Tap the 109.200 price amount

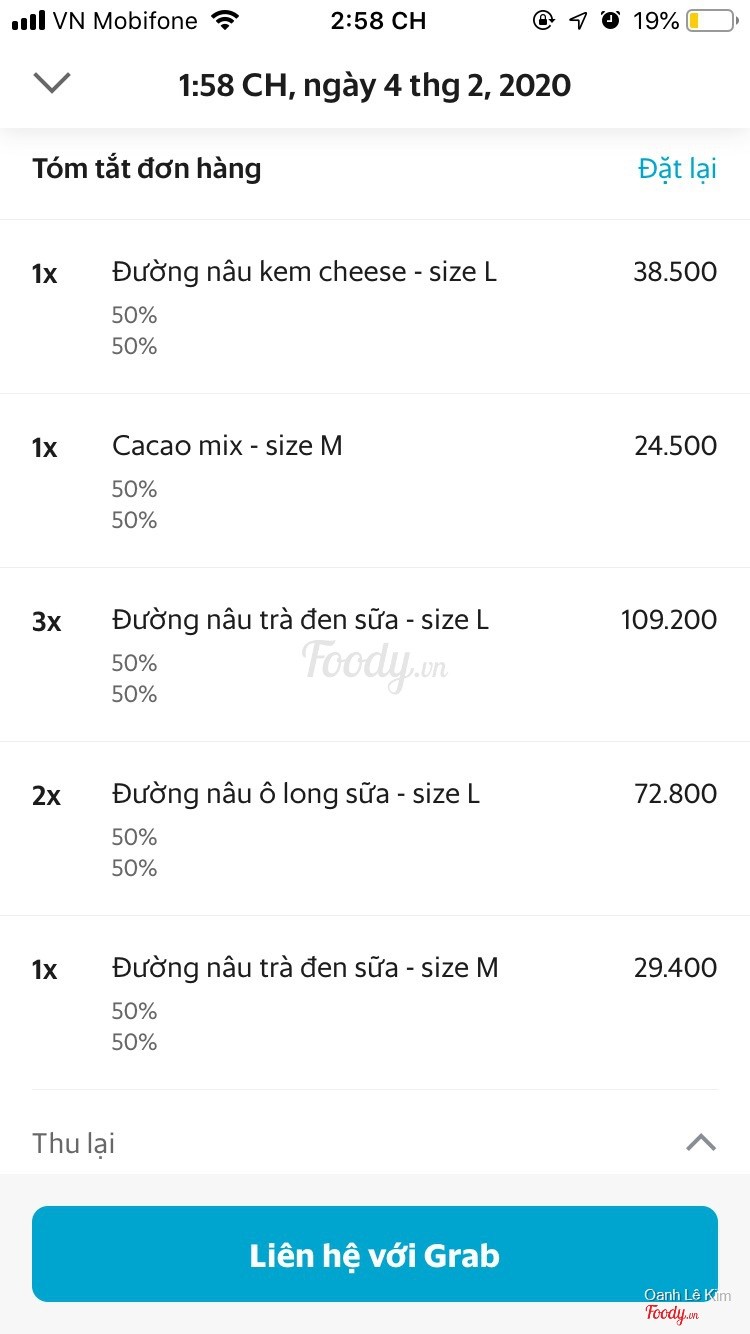coord(668,620)
